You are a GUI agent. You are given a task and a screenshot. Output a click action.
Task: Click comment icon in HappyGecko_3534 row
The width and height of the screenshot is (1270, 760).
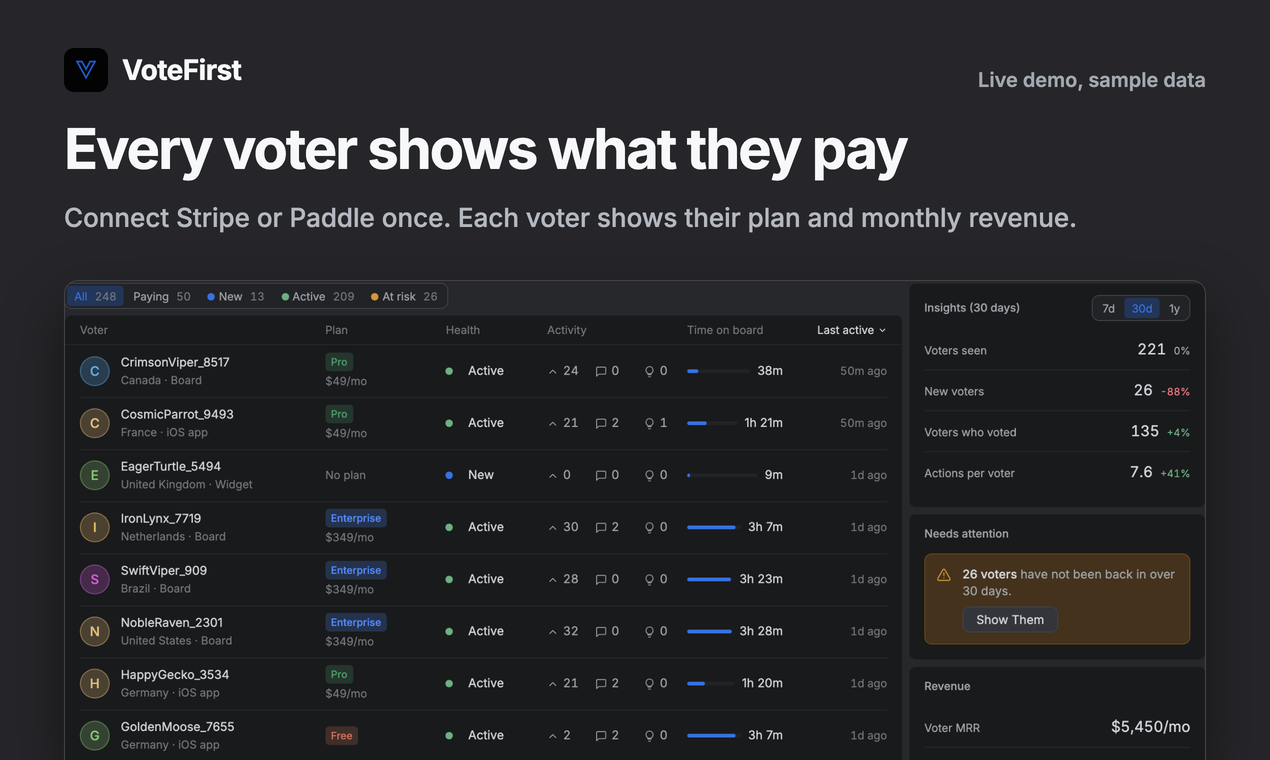click(601, 683)
